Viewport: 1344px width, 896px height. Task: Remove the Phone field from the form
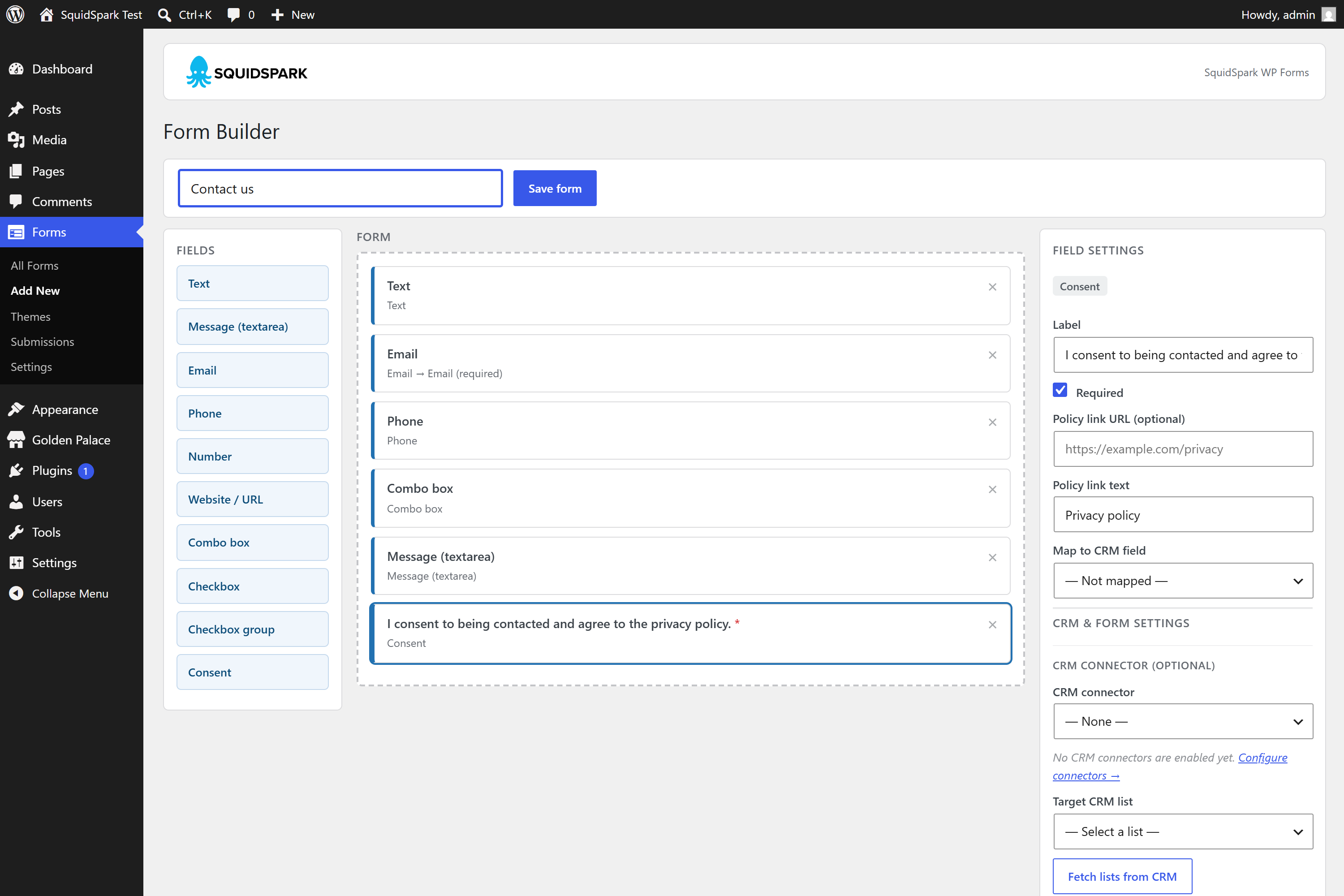tap(993, 422)
